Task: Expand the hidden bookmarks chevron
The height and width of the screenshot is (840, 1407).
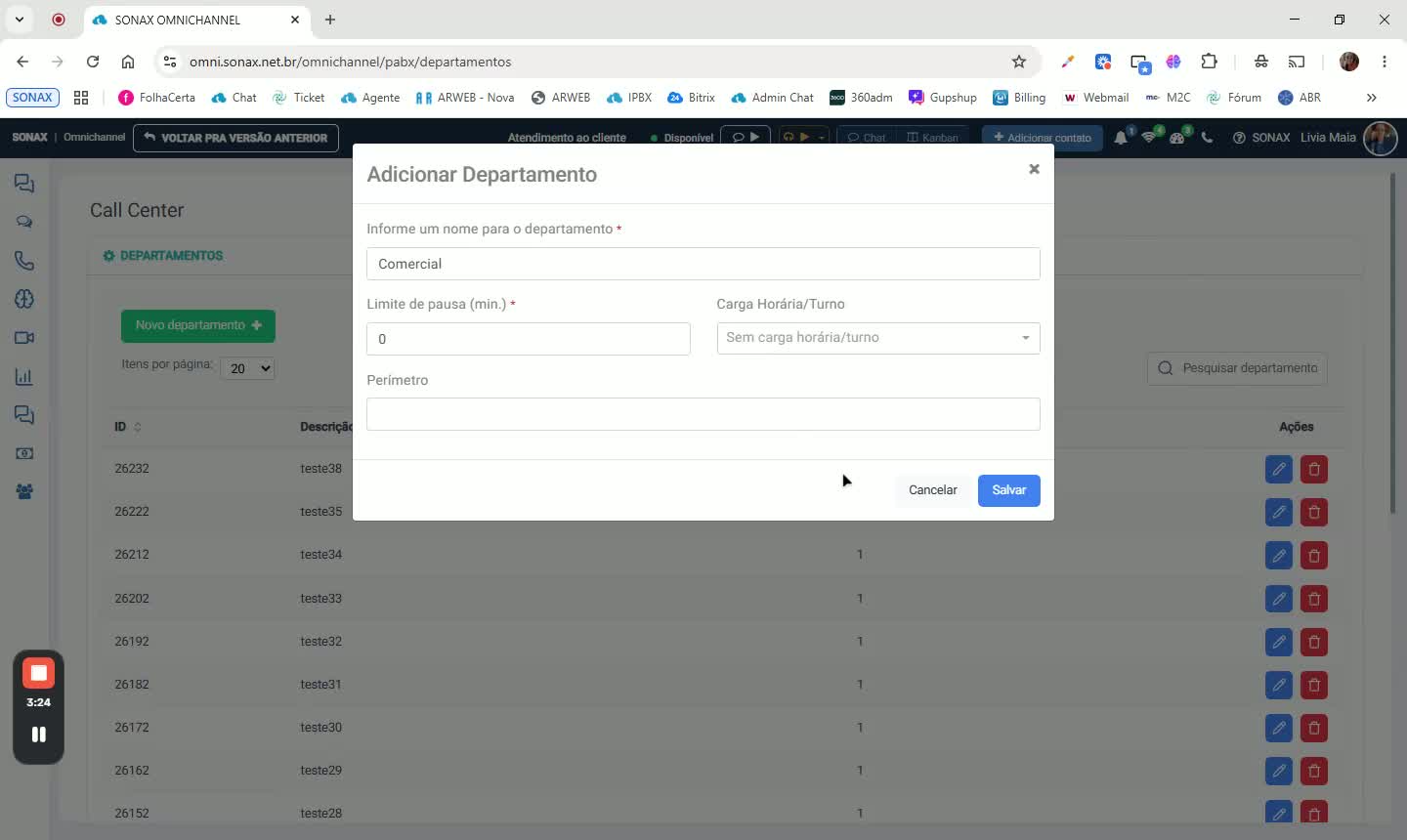Action: point(1371,98)
